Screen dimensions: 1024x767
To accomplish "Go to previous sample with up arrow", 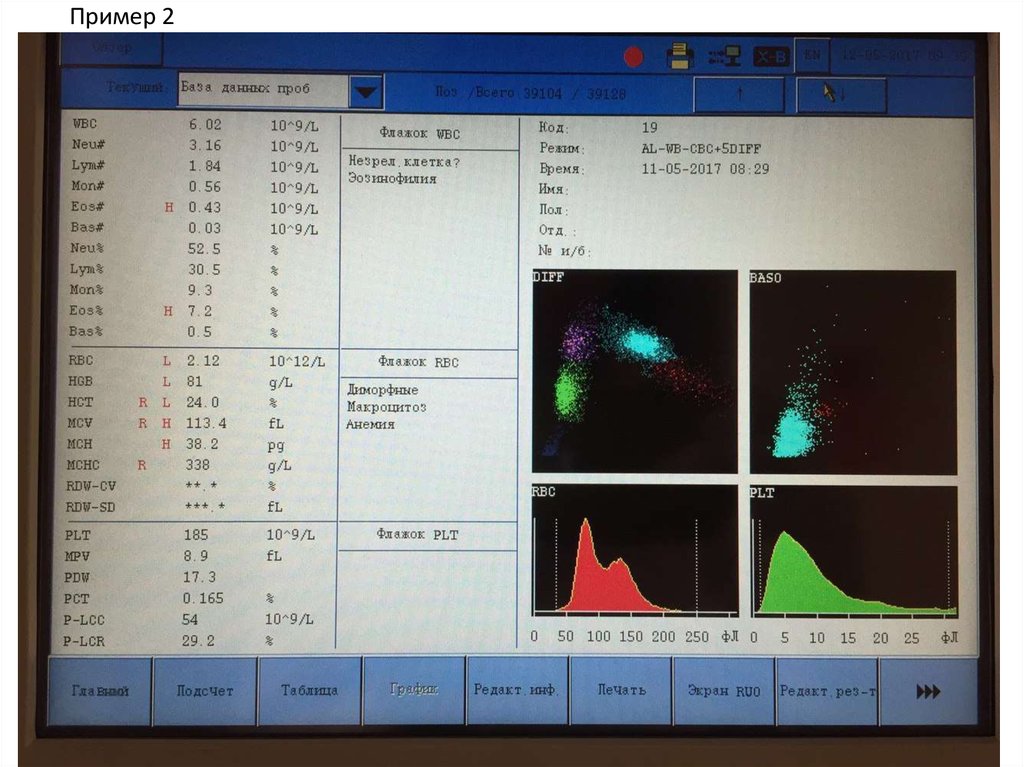I will click(739, 94).
